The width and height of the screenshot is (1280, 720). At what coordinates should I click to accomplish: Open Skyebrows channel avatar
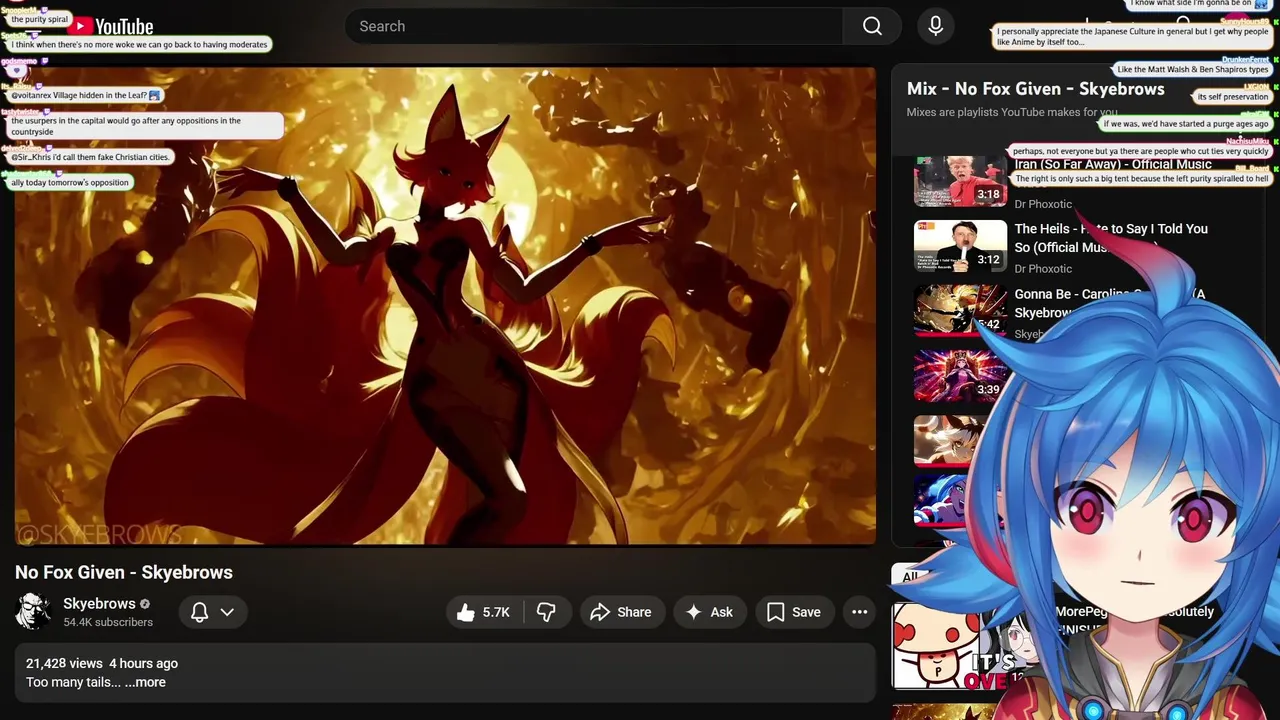tap(33, 611)
